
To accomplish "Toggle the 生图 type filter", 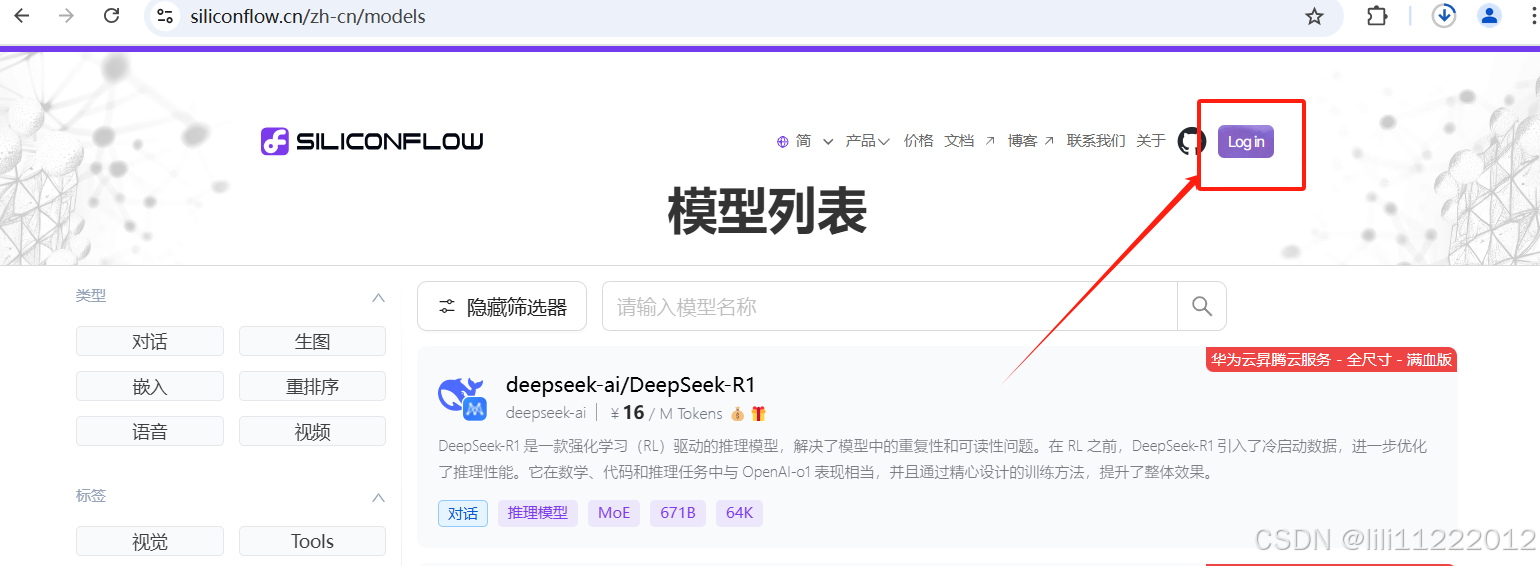I will click(312, 341).
